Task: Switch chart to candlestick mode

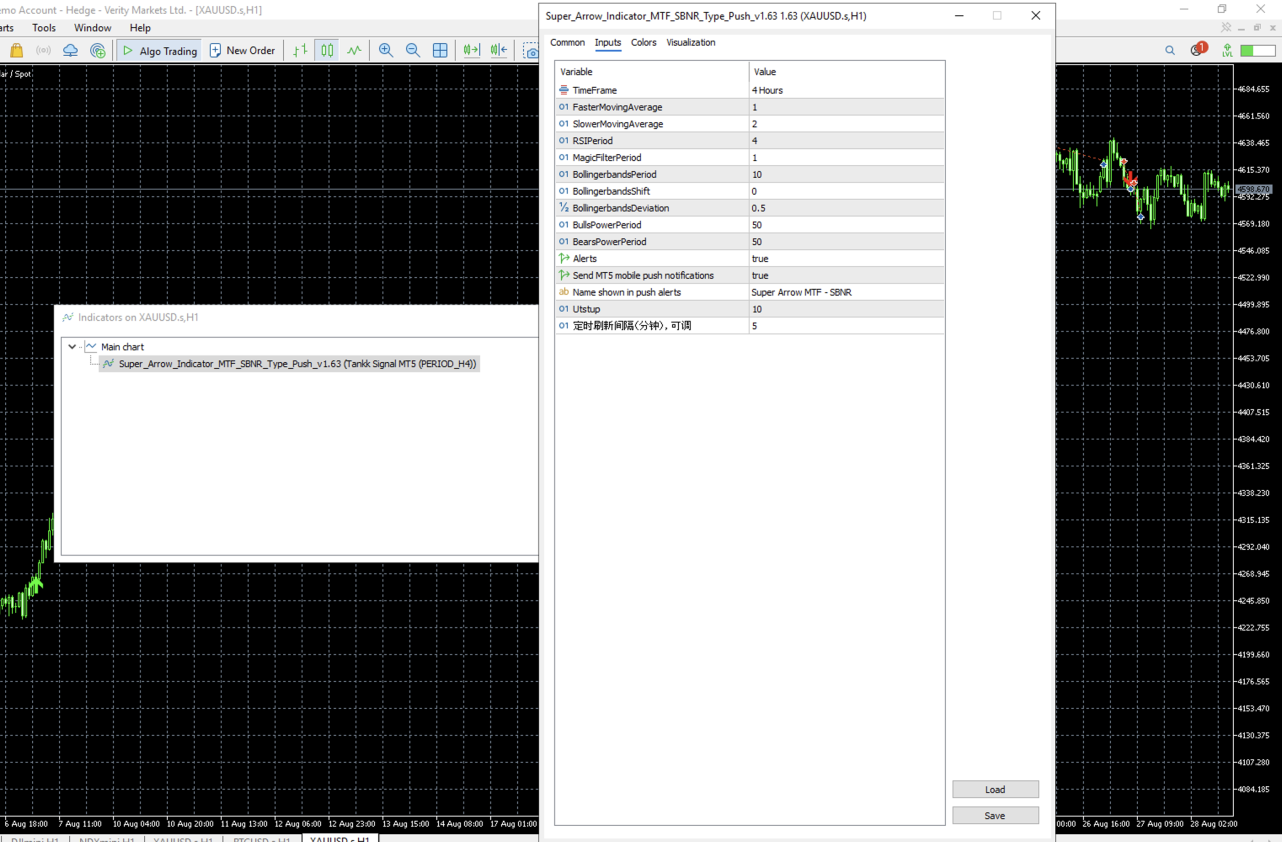Action: coord(327,50)
